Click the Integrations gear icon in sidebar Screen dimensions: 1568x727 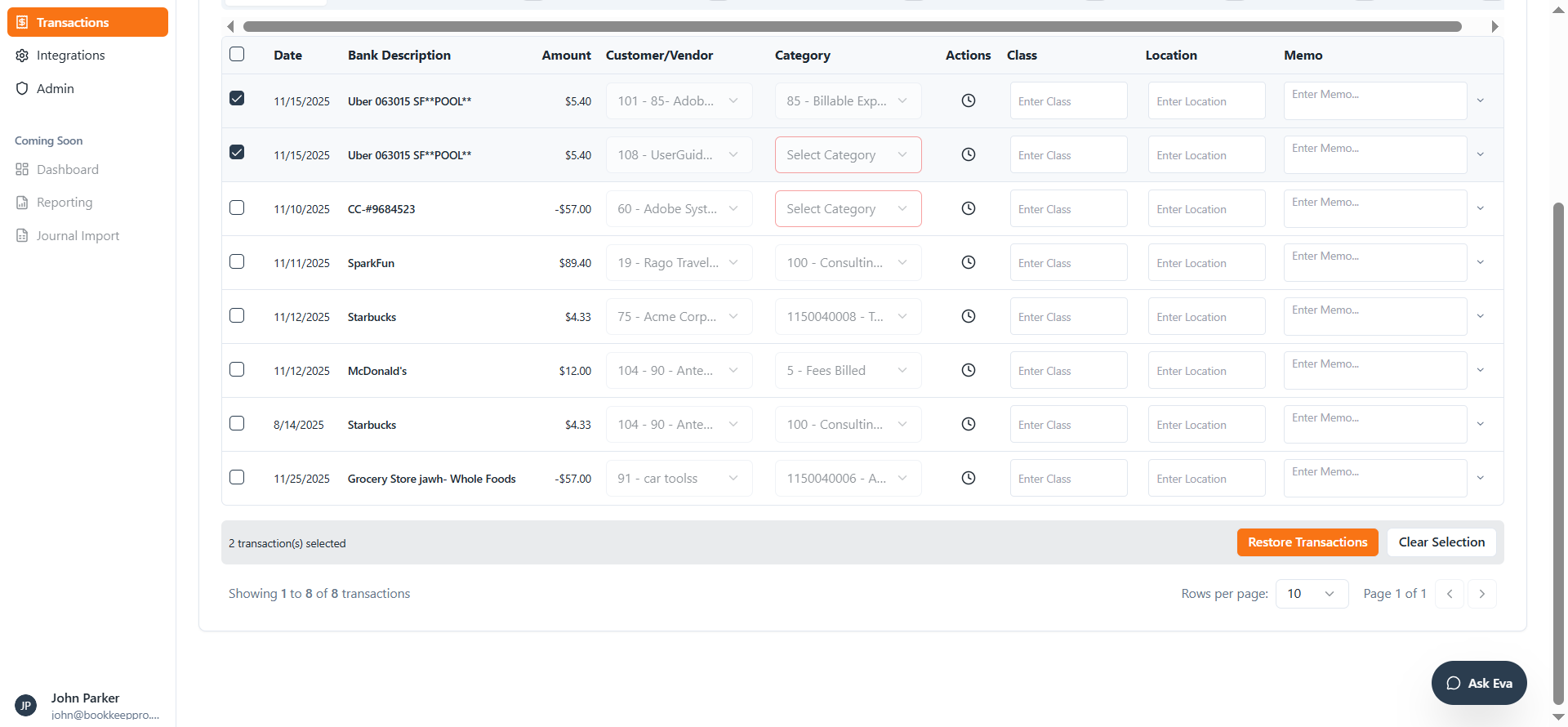tap(22, 56)
